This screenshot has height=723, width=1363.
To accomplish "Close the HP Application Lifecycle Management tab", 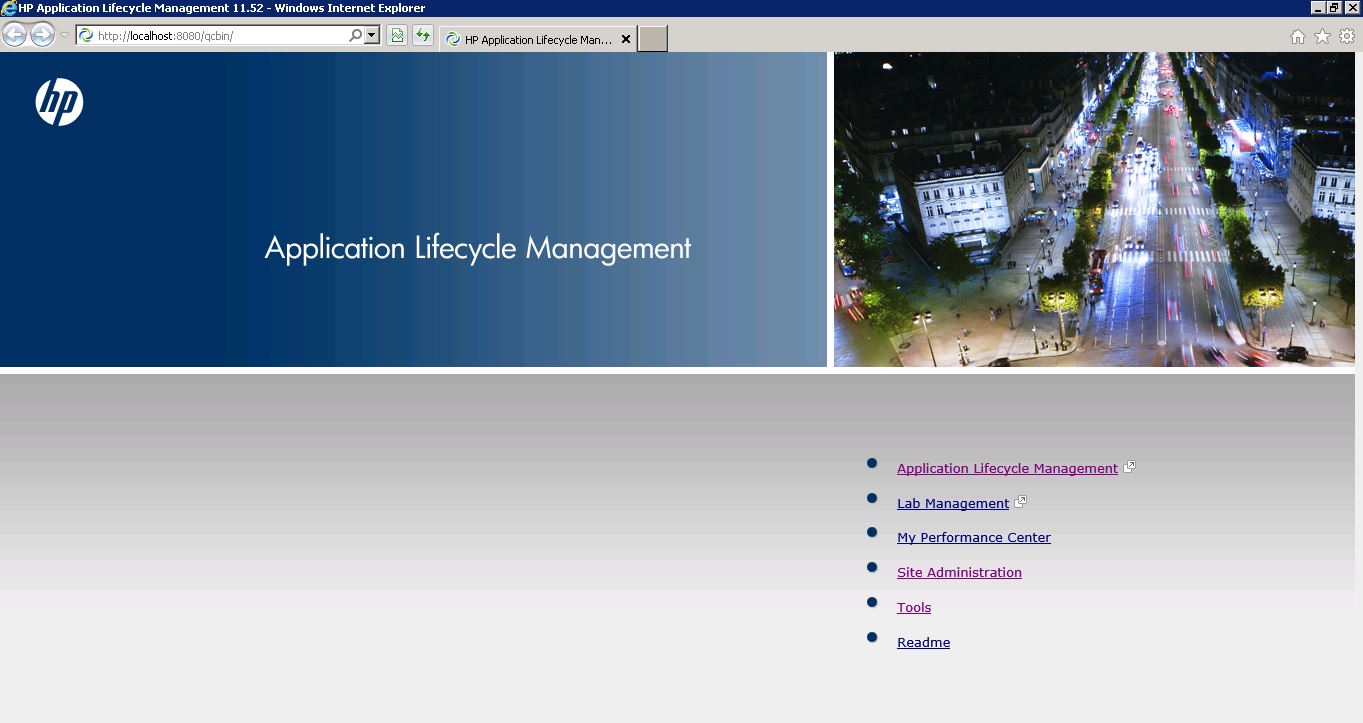I will coord(626,40).
